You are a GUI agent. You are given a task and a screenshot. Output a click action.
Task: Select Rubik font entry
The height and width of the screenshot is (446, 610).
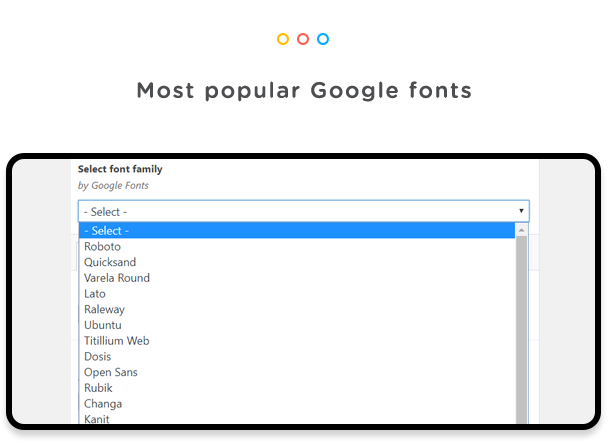pos(297,388)
